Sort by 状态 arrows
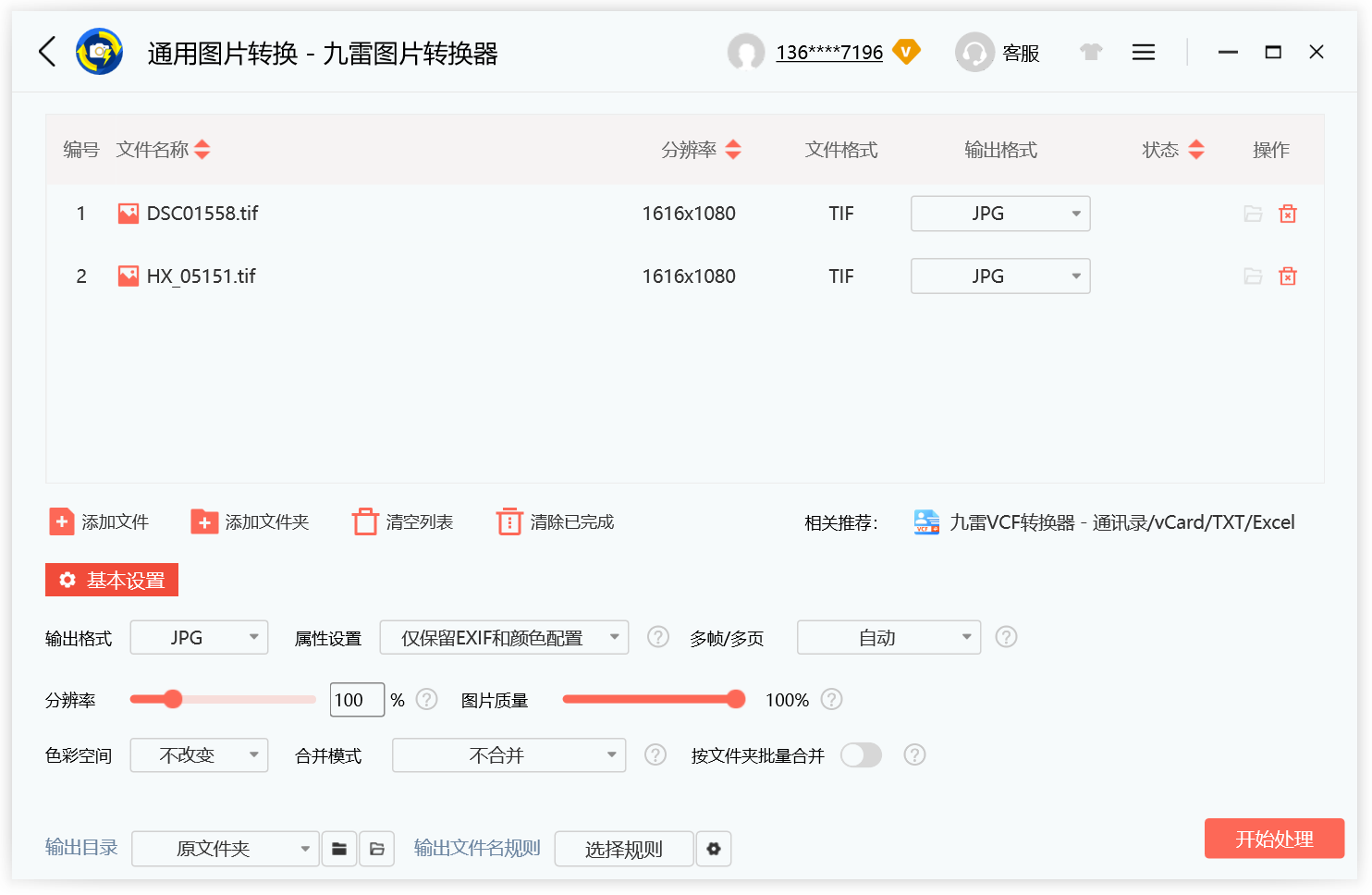1372x895 pixels. [x=1196, y=149]
